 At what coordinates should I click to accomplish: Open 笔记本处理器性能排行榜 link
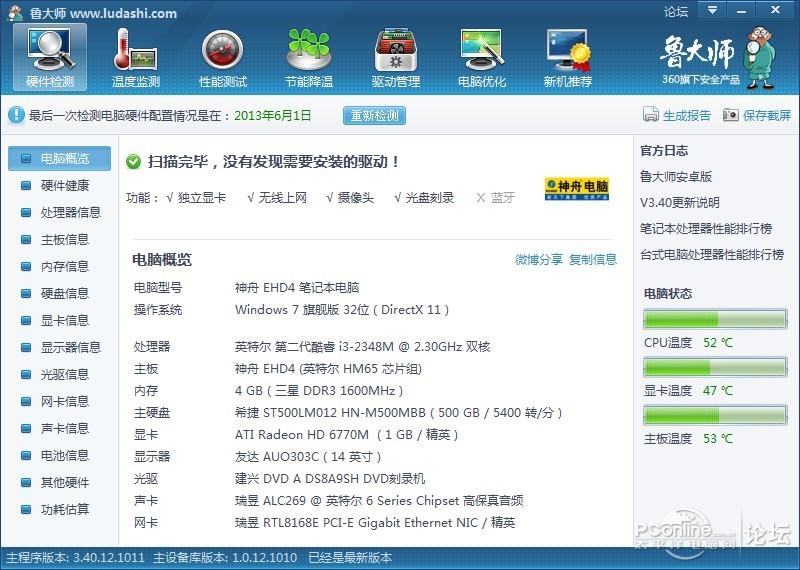point(706,229)
